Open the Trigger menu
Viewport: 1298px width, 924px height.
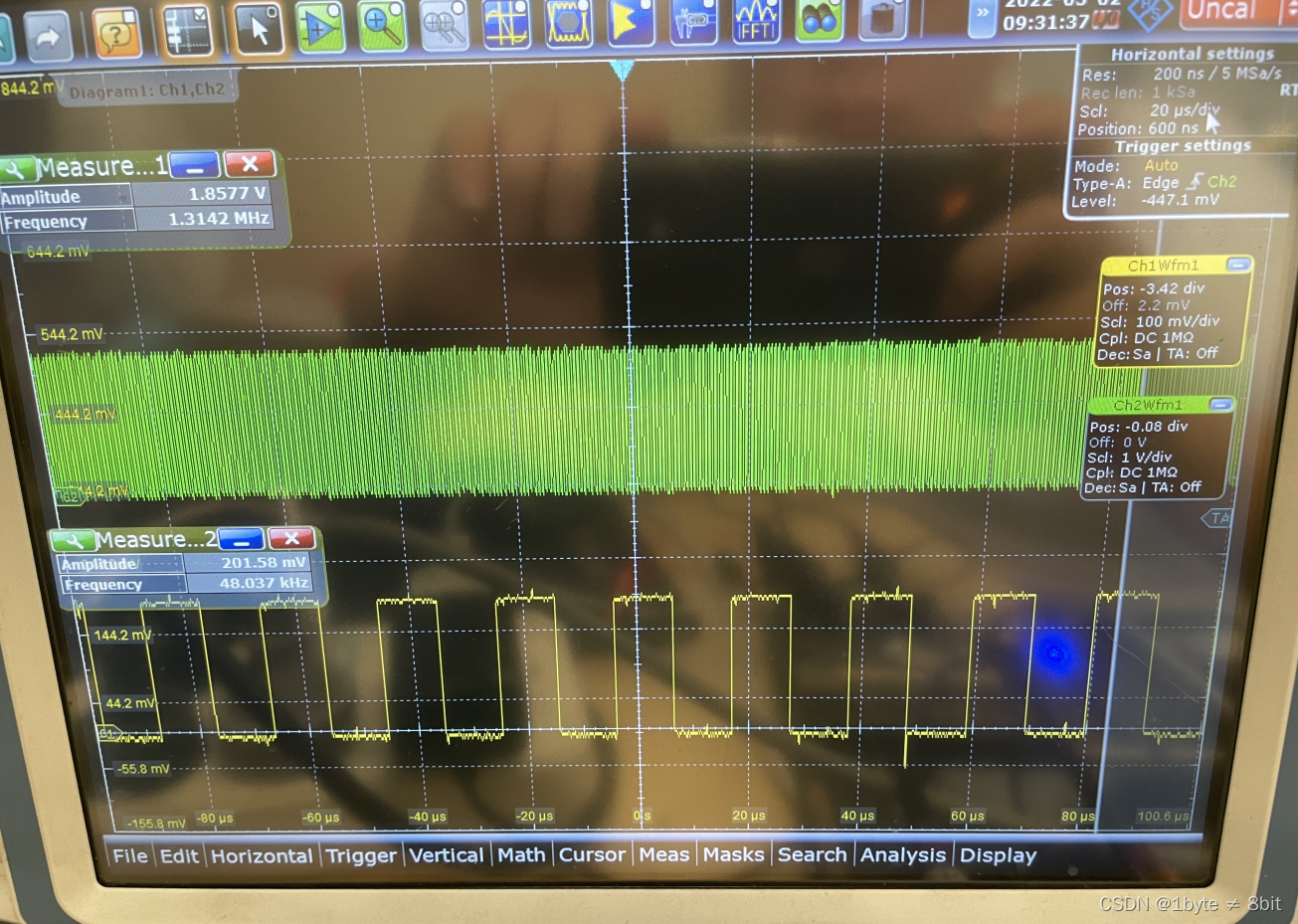361,855
